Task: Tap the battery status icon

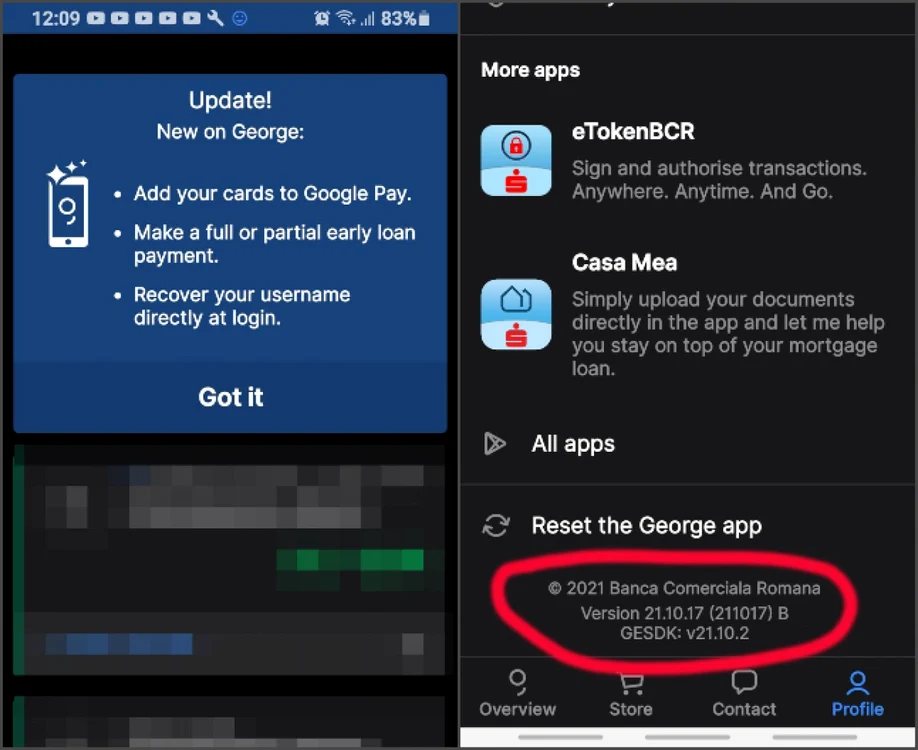Action: 424,19
